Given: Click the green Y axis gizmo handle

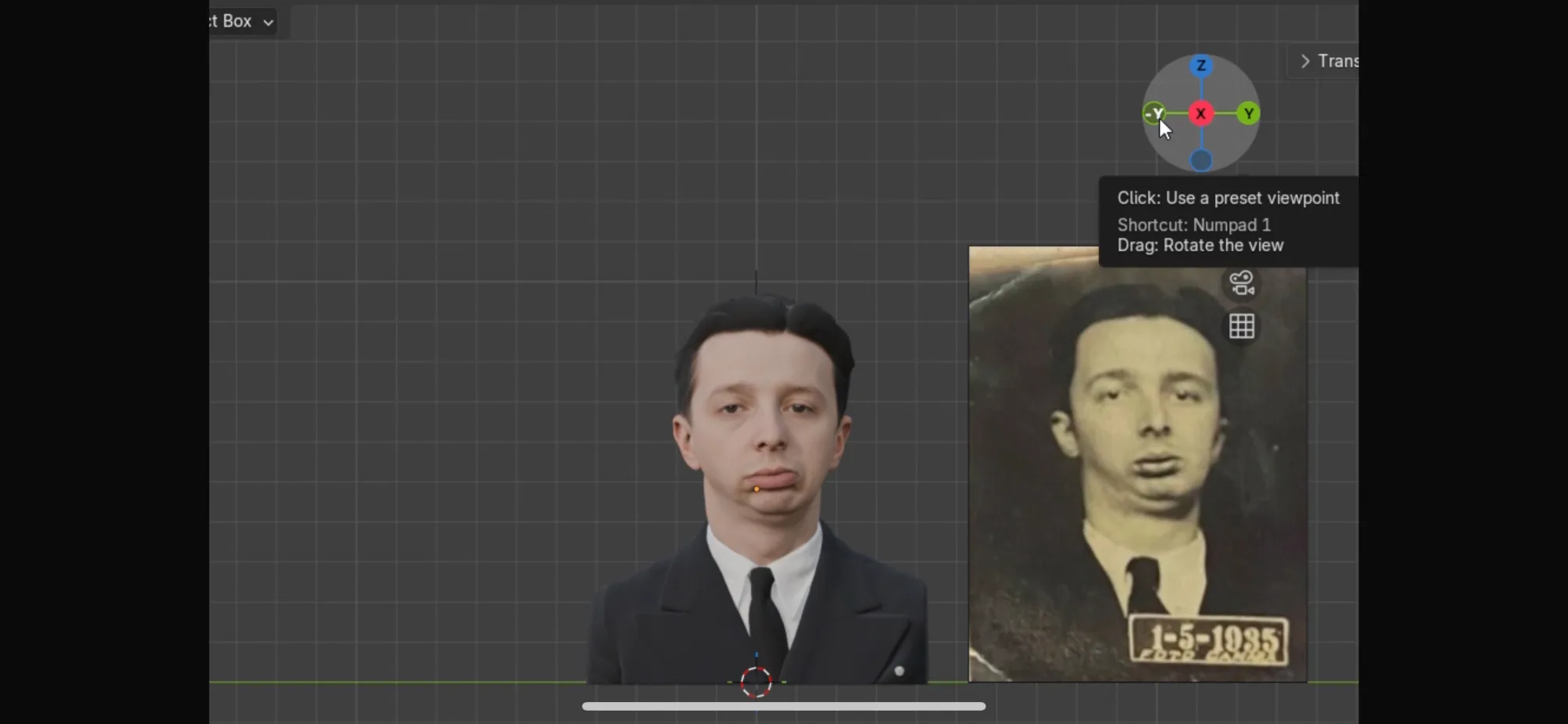Looking at the screenshot, I should click(x=1249, y=114).
